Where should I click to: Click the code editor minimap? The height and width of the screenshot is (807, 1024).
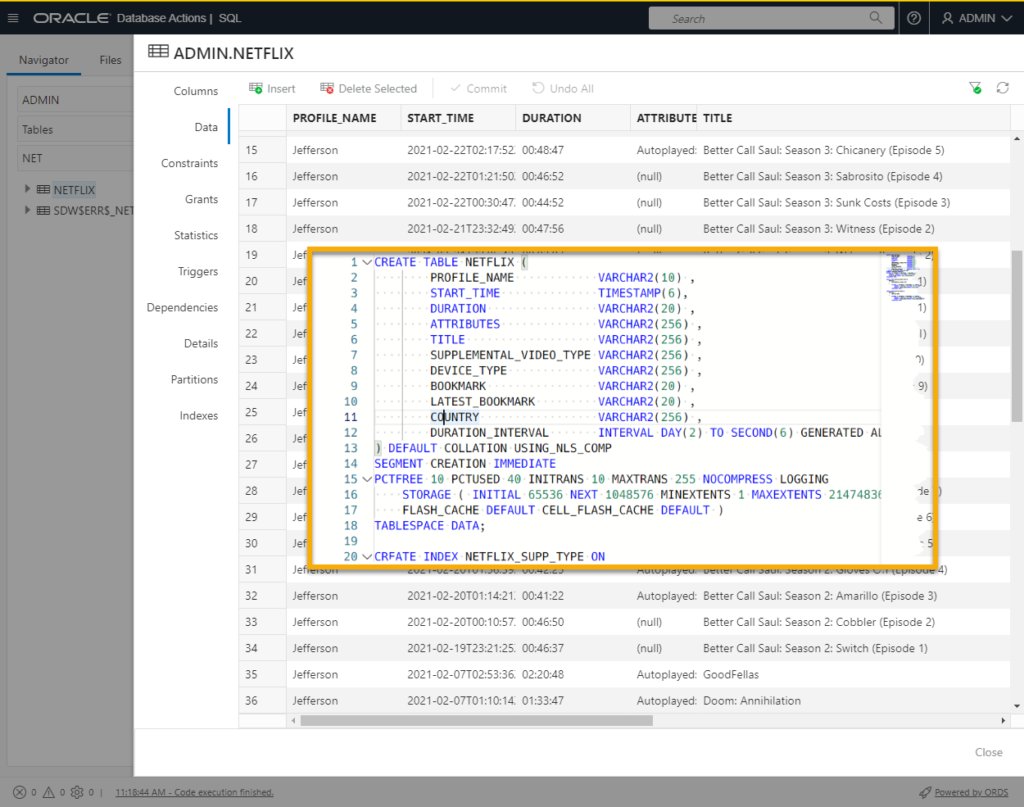point(904,277)
